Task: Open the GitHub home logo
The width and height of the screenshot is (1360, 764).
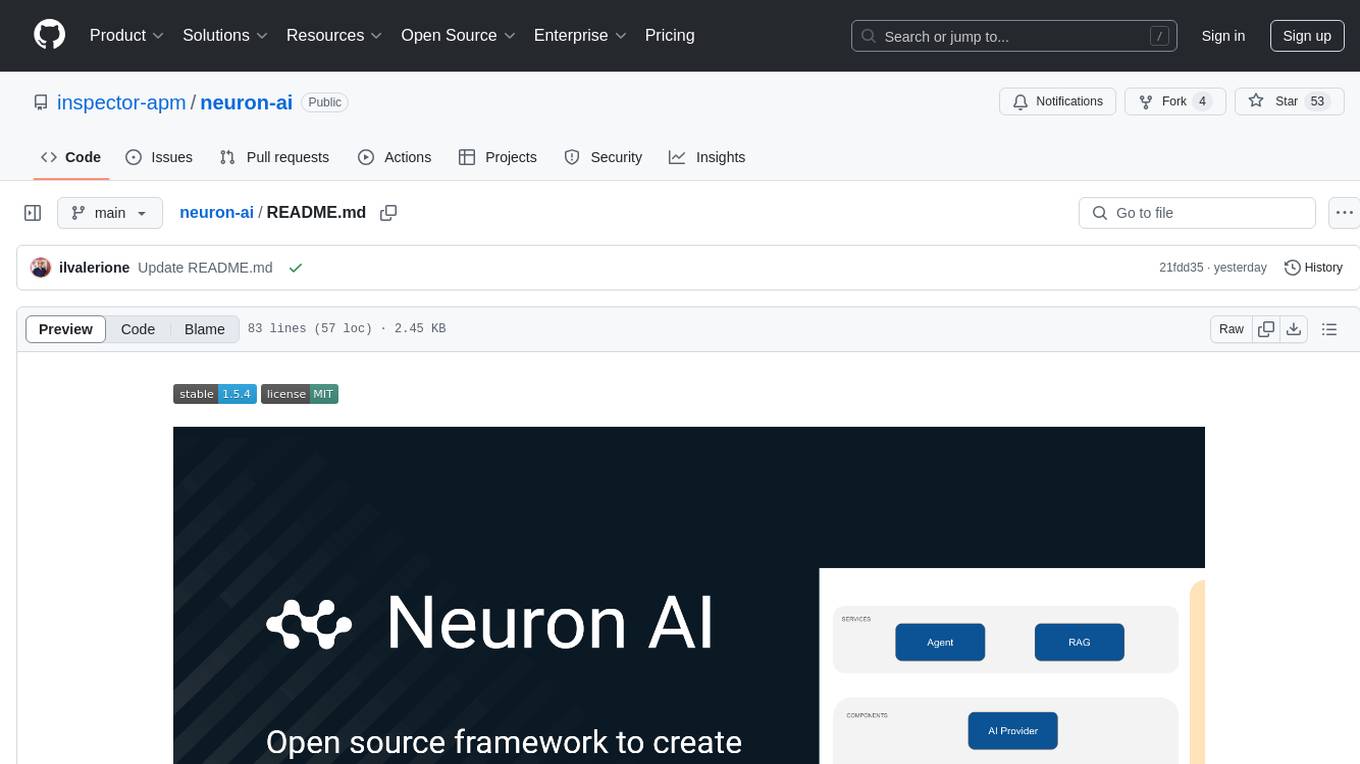Action: coord(50,35)
